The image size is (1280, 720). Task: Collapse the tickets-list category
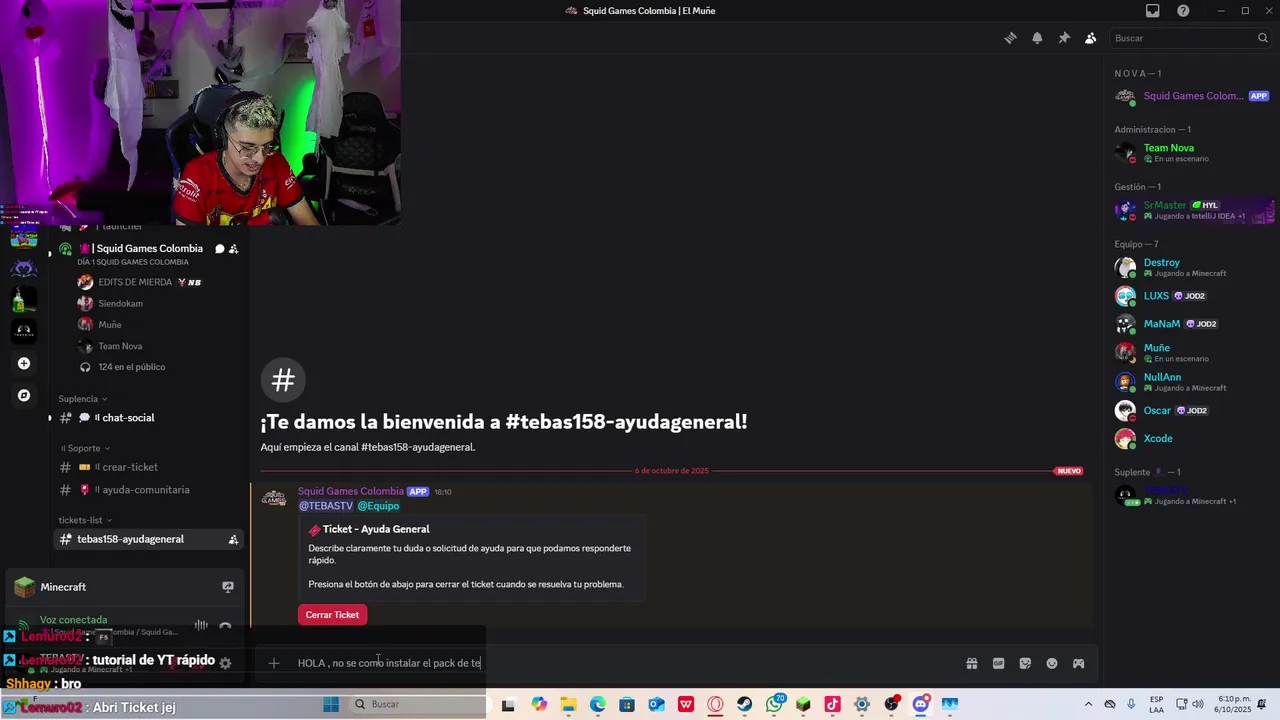(85, 520)
